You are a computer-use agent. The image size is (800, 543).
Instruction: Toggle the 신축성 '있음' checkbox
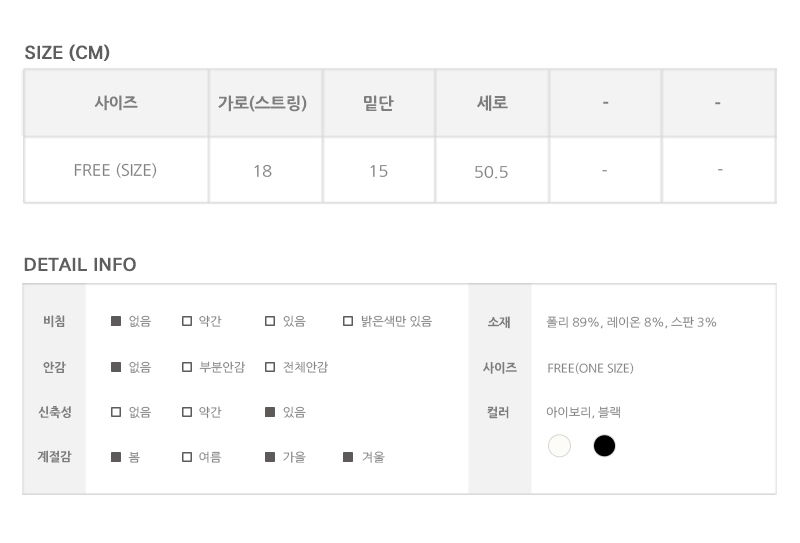pos(270,412)
